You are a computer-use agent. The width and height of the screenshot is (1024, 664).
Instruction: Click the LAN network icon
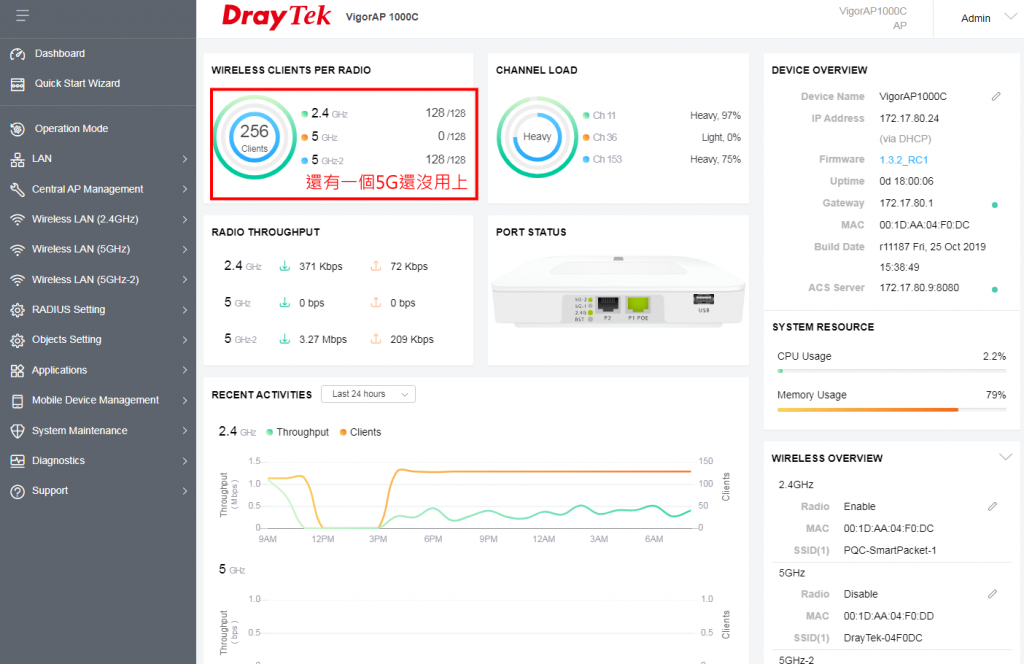(18, 159)
